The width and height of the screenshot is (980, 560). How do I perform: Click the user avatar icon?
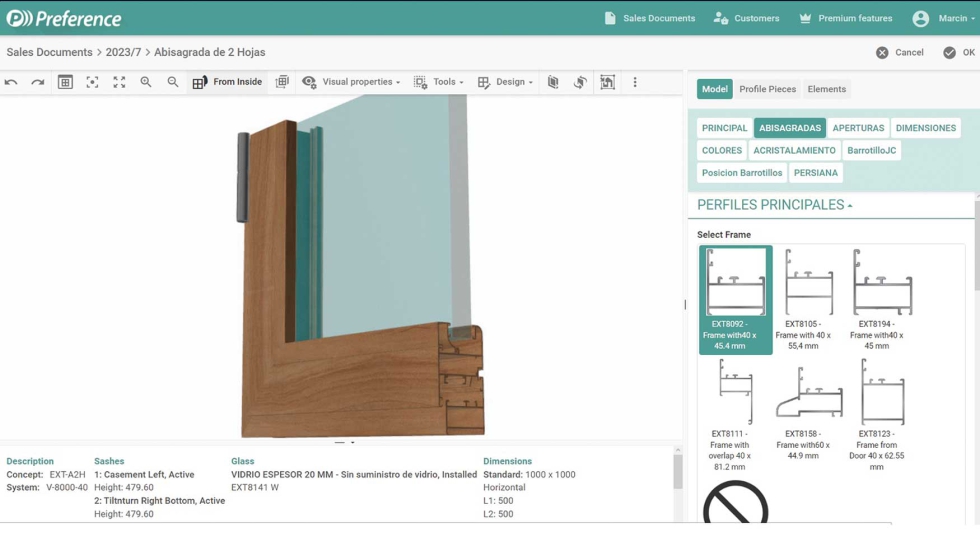click(921, 19)
